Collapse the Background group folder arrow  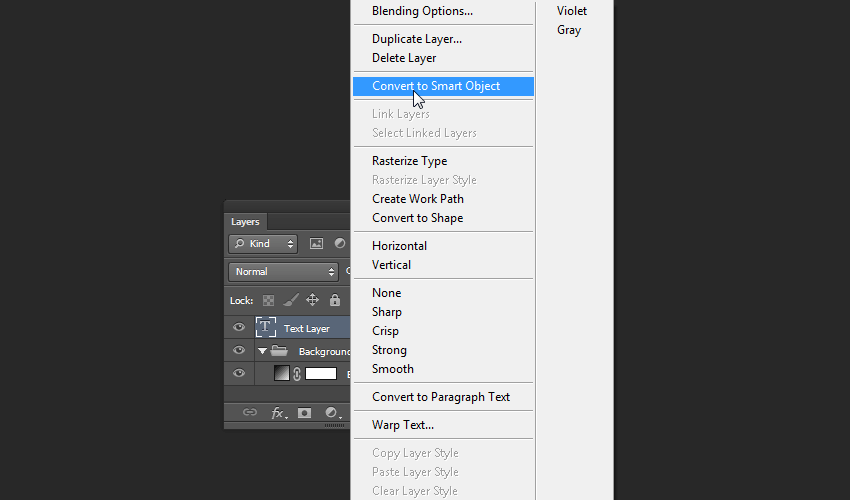263,351
